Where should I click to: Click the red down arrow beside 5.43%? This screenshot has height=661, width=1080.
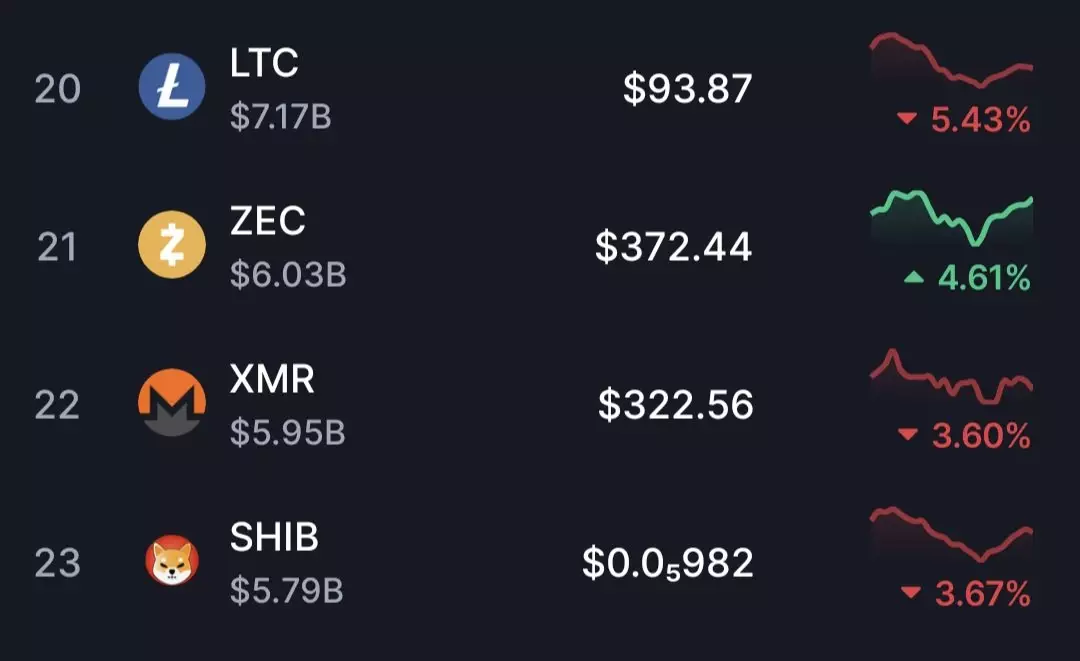[x=907, y=120]
